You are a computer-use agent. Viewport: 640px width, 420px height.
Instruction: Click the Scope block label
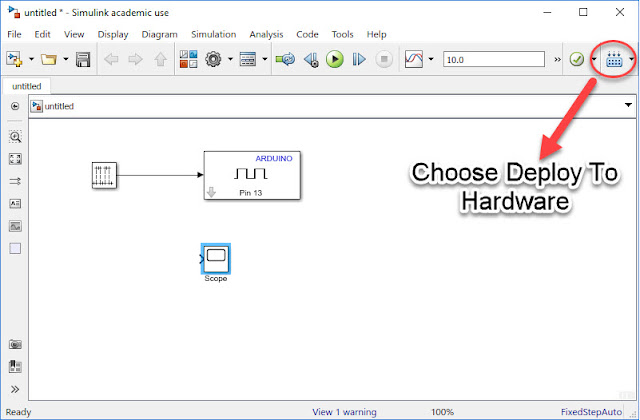216,278
